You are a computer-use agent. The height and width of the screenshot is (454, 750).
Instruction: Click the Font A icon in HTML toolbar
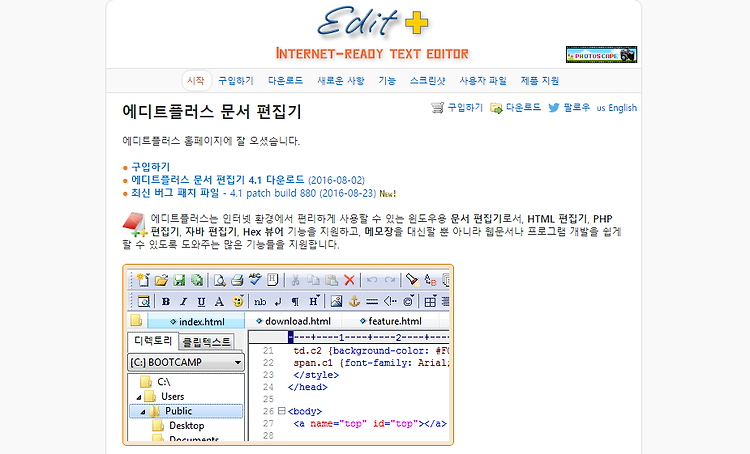(219, 301)
